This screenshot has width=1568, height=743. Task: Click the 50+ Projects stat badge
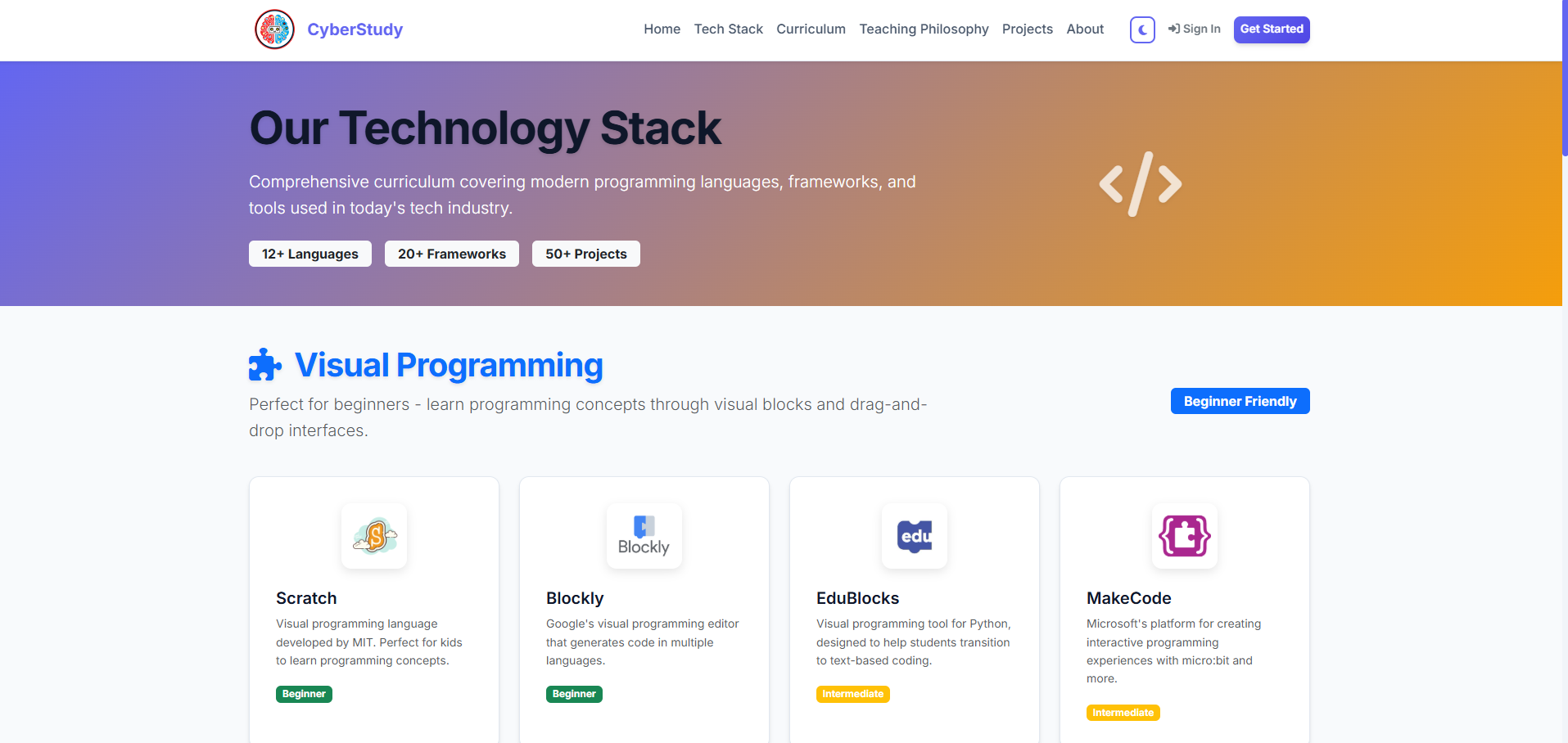click(x=585, y=254)
